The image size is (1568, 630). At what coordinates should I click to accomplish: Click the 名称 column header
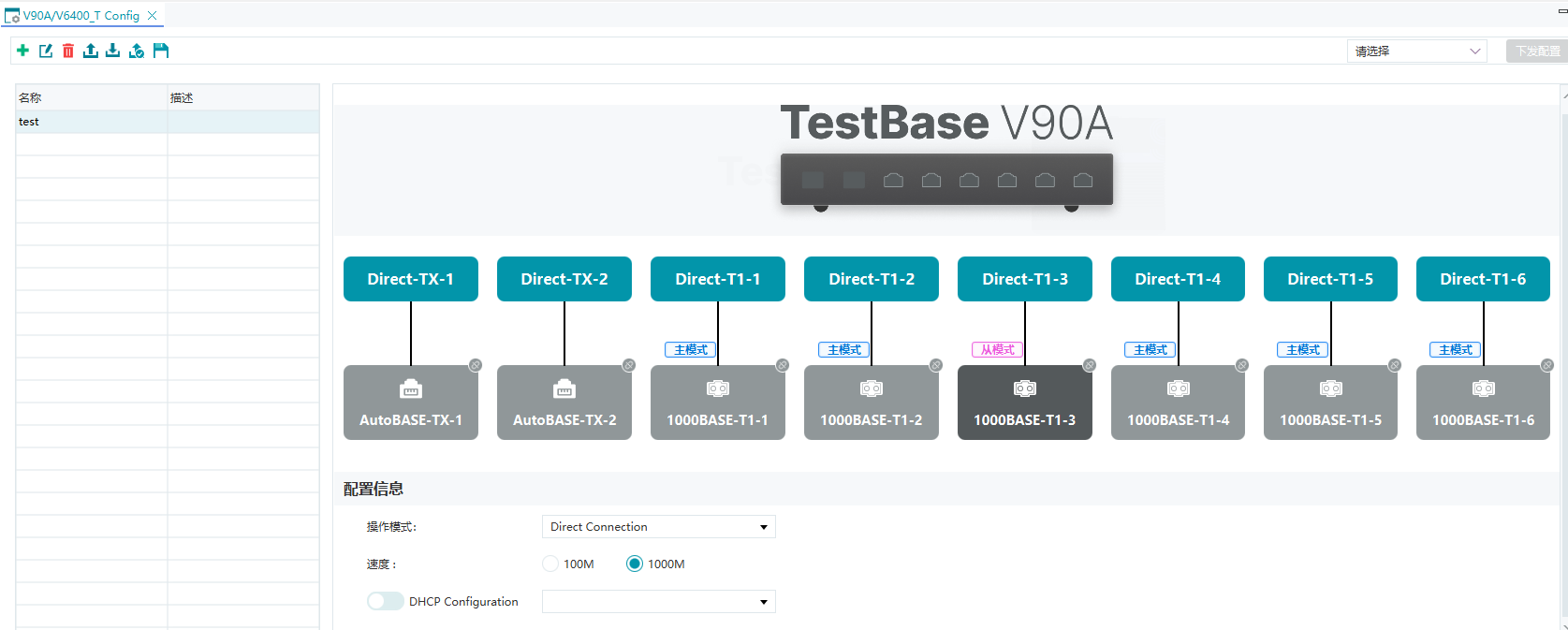[x=92, y=97]
